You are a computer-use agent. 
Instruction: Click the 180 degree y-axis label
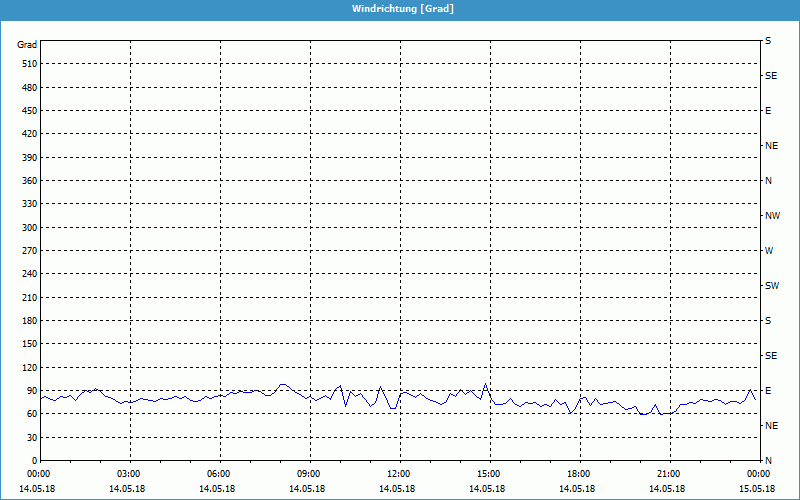coord(28,321)
